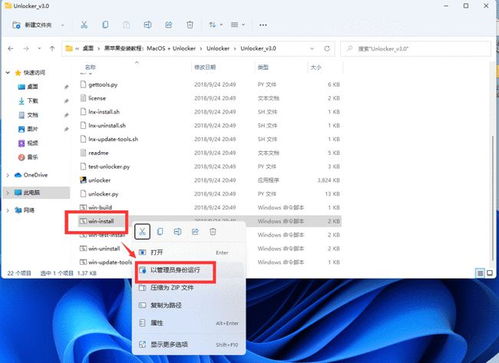Click the Delete icon in the context menu
The image size is (499, 363).
[213, 231]
